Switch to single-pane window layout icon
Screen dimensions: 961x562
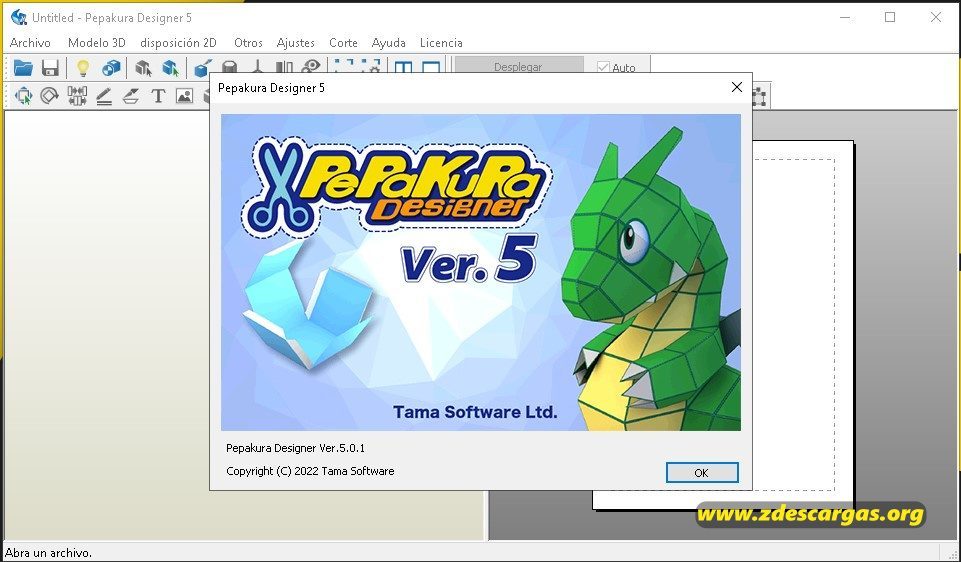431,66
